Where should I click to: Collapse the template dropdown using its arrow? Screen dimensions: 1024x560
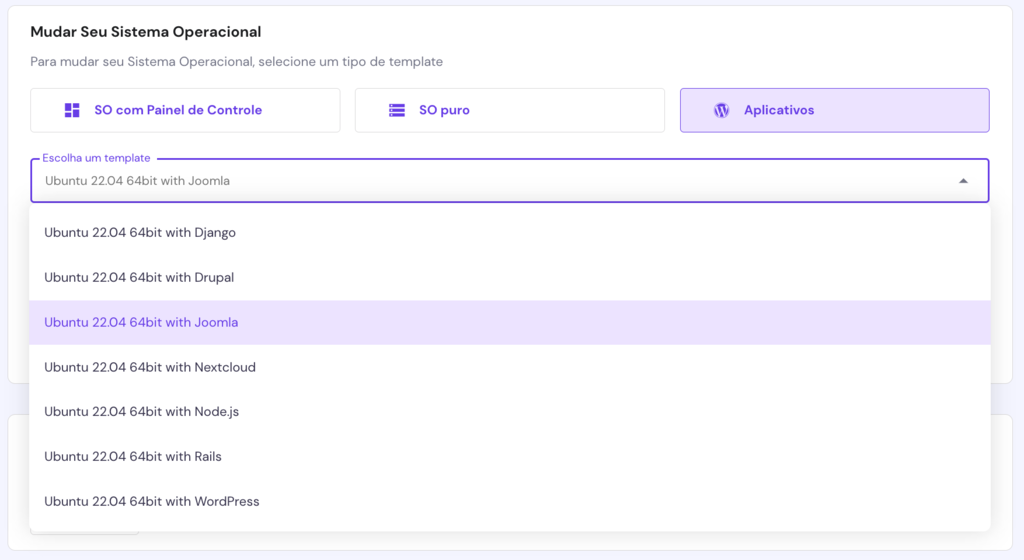click(x=963, y=181)
